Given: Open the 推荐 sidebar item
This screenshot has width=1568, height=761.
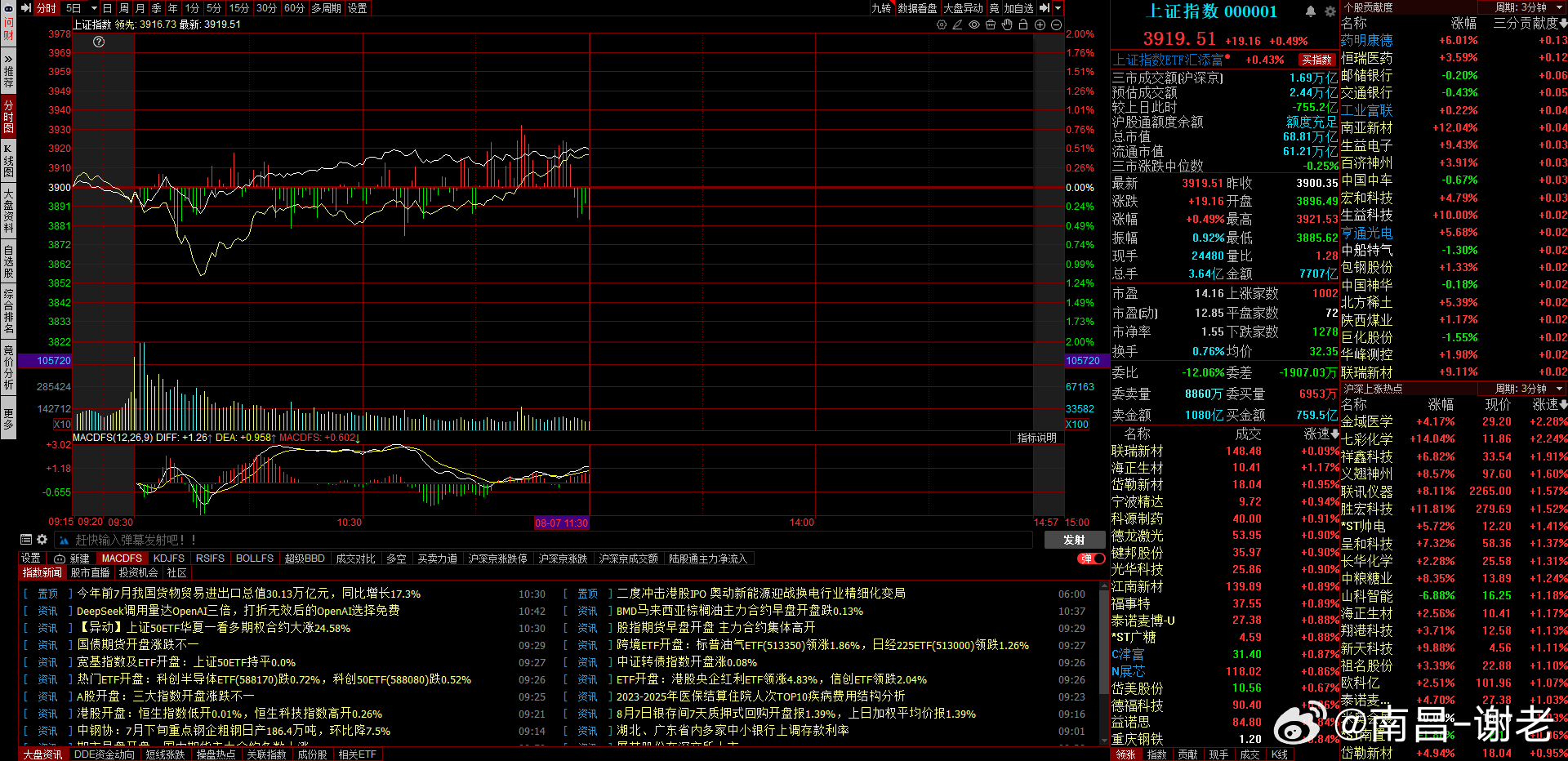Looking at the screenshot, I should [8, 72].
